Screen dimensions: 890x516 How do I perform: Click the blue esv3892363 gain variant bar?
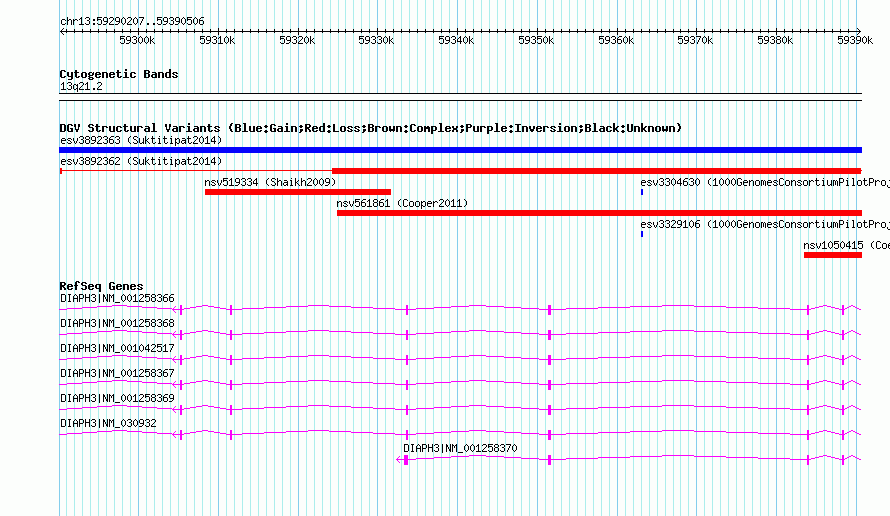tap(460, 150)
